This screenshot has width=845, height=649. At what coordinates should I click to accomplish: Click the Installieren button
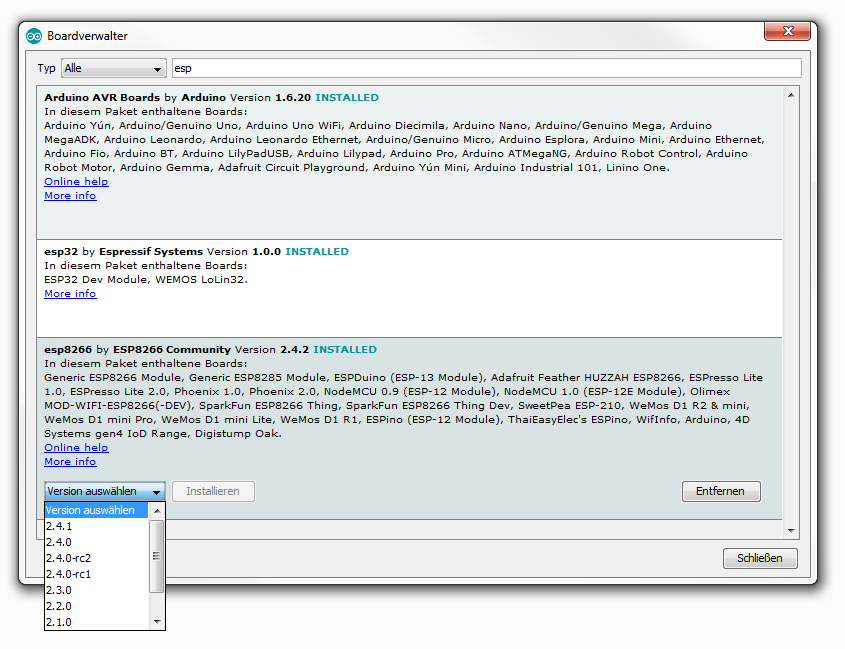pos(213,491)
